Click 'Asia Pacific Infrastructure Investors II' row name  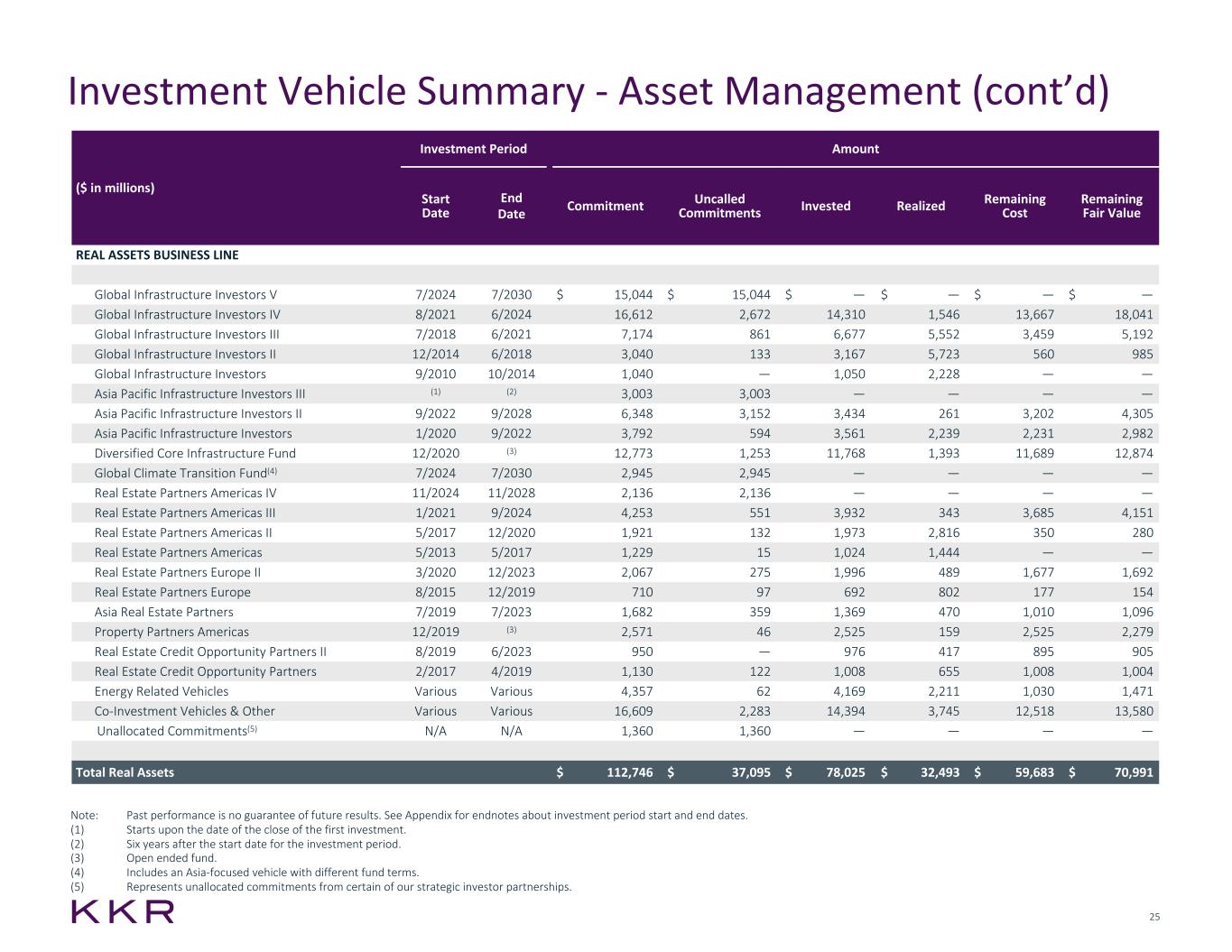point(198,413)
